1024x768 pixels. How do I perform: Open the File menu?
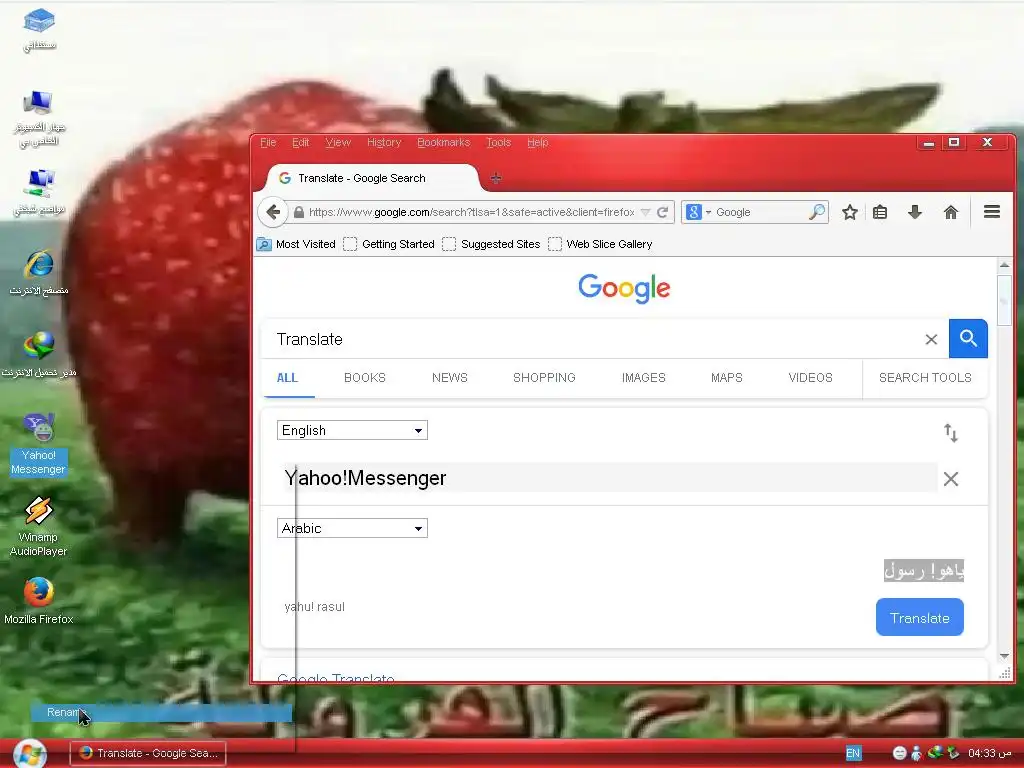click(268, 142)
